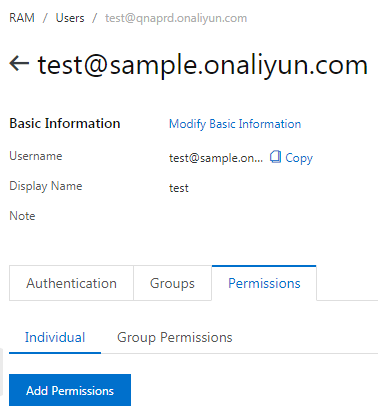Click the blue Add Permissions button
This screenshot has width=378, height=411.
(x=70, y=390)
